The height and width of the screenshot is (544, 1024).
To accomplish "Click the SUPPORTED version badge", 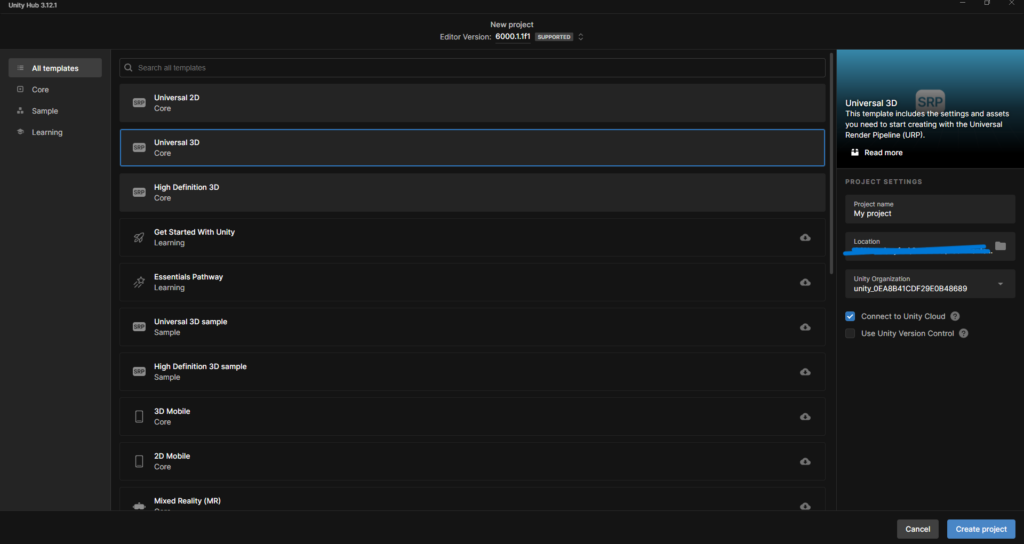I will click(554, 37).
